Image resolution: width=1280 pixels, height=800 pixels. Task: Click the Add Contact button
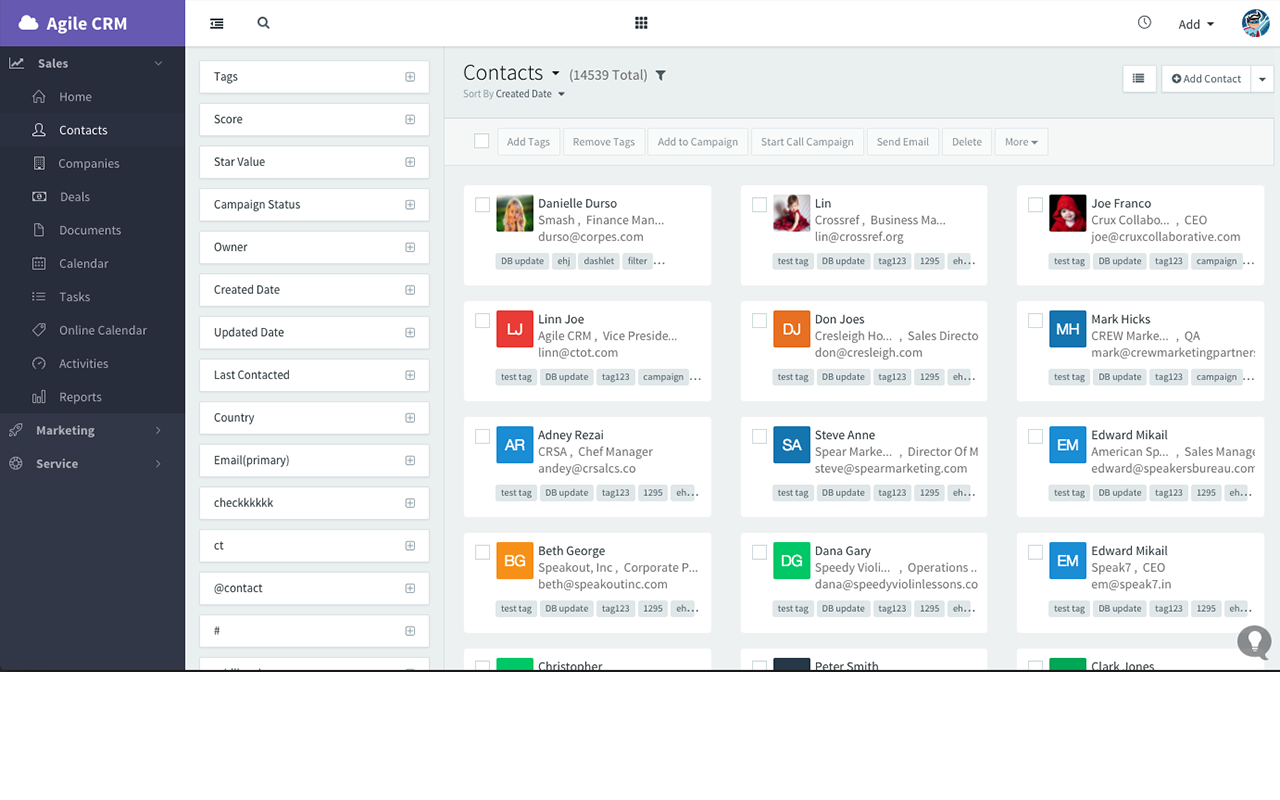point(1205,78)
